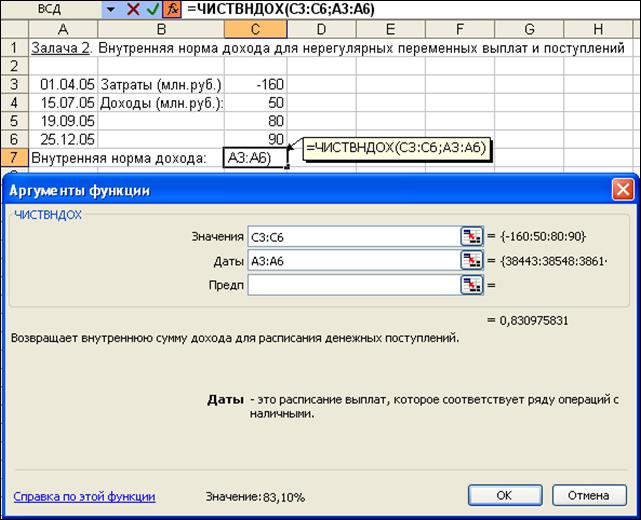Click the red X cancel entry icon
This screenshot has width=641, height=520.
point(132,9)
